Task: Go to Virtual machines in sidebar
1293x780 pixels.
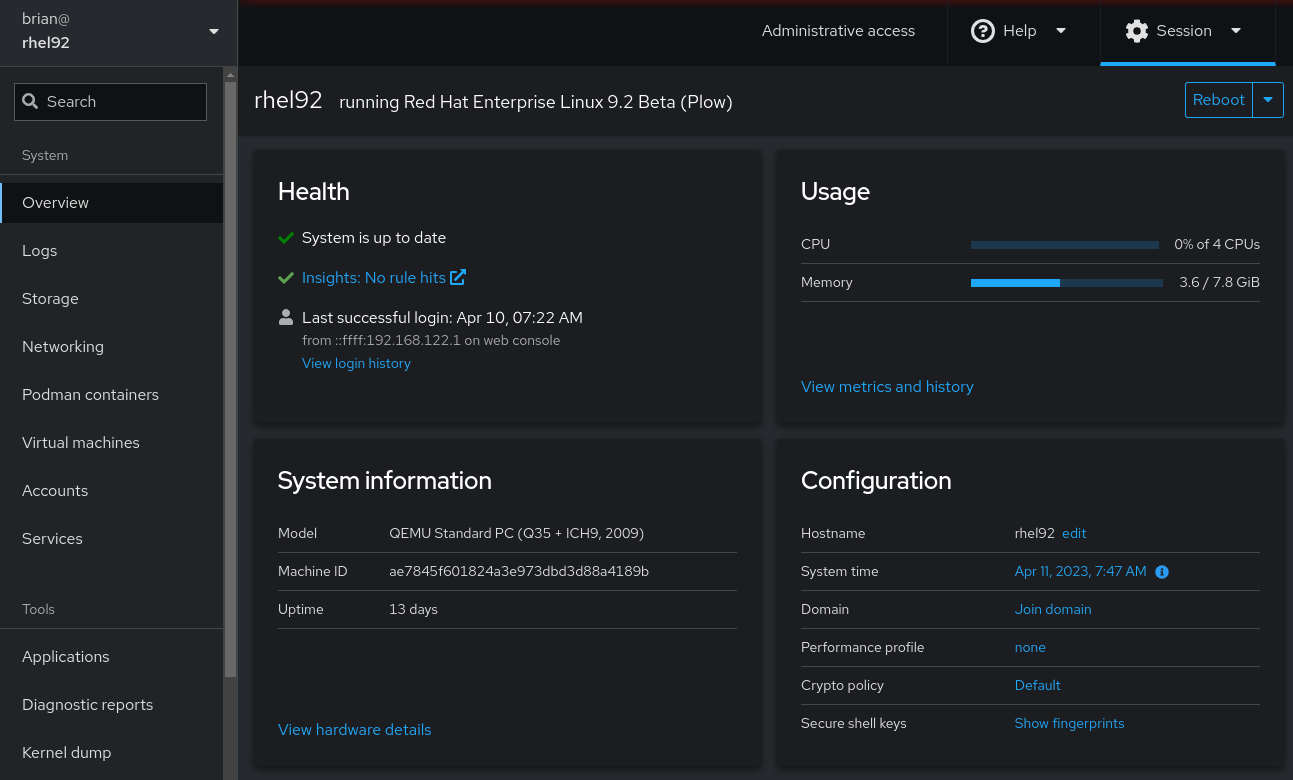Action: coord(81,443)
